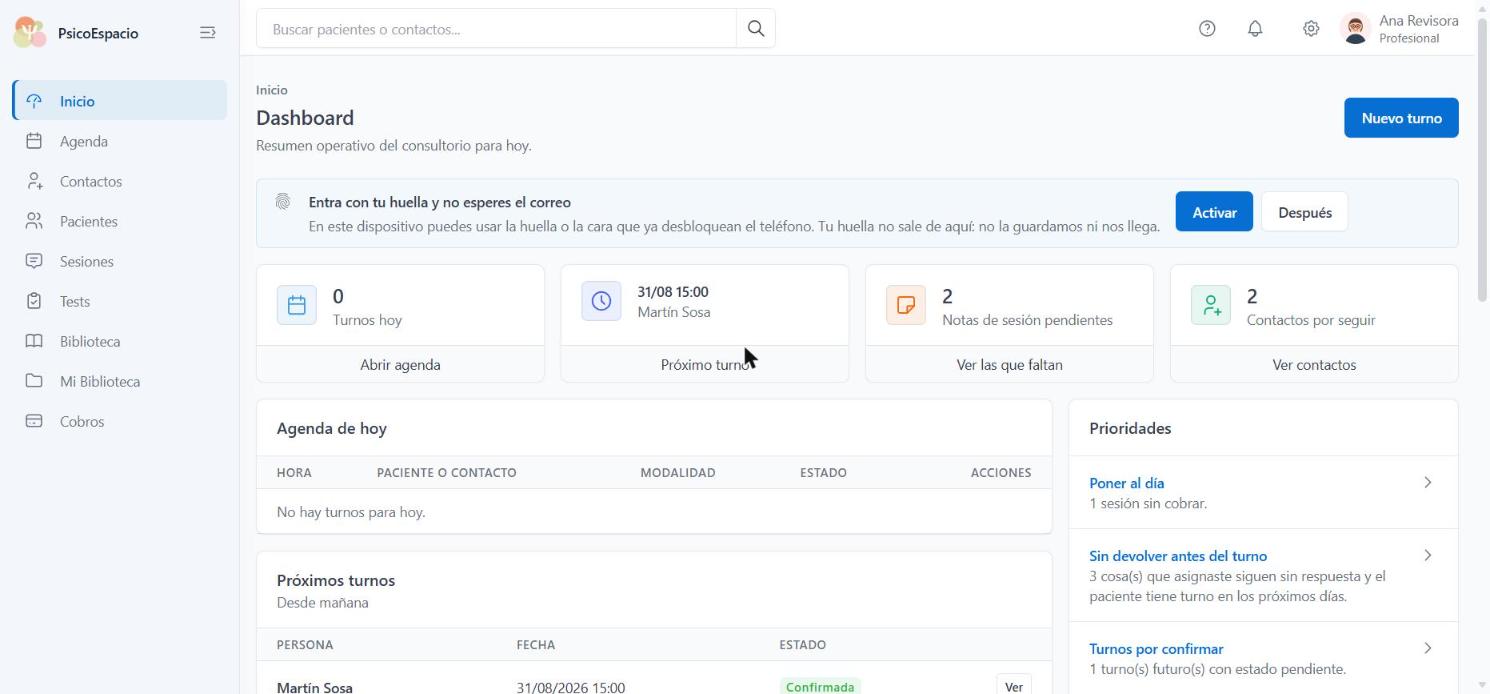Click the Mi Biblioteca folder icon
Viewport: 1490px width, 694px height.
[x=34, y=381]
